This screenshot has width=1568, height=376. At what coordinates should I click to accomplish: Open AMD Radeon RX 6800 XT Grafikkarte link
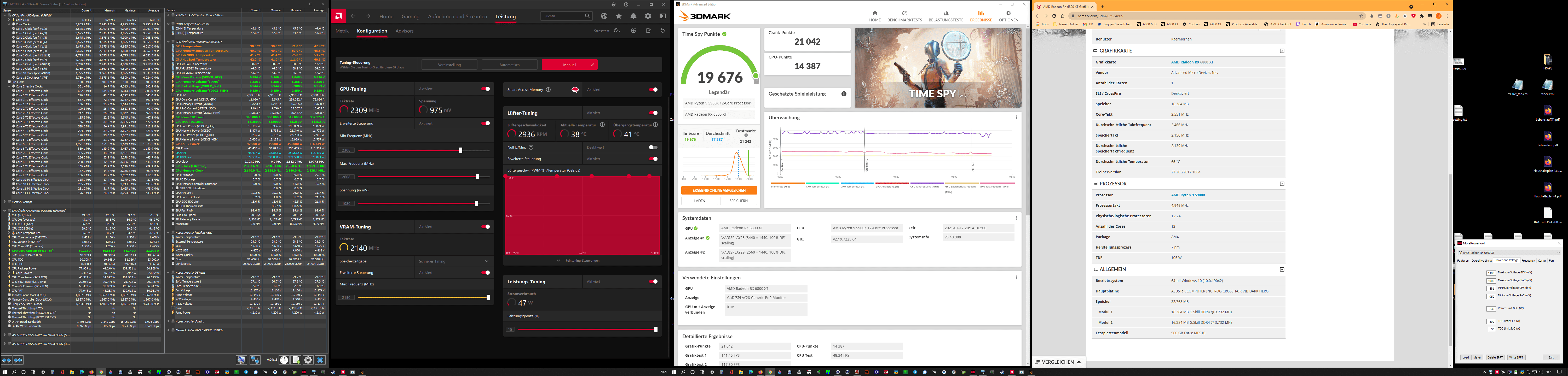coord(1192,62)
